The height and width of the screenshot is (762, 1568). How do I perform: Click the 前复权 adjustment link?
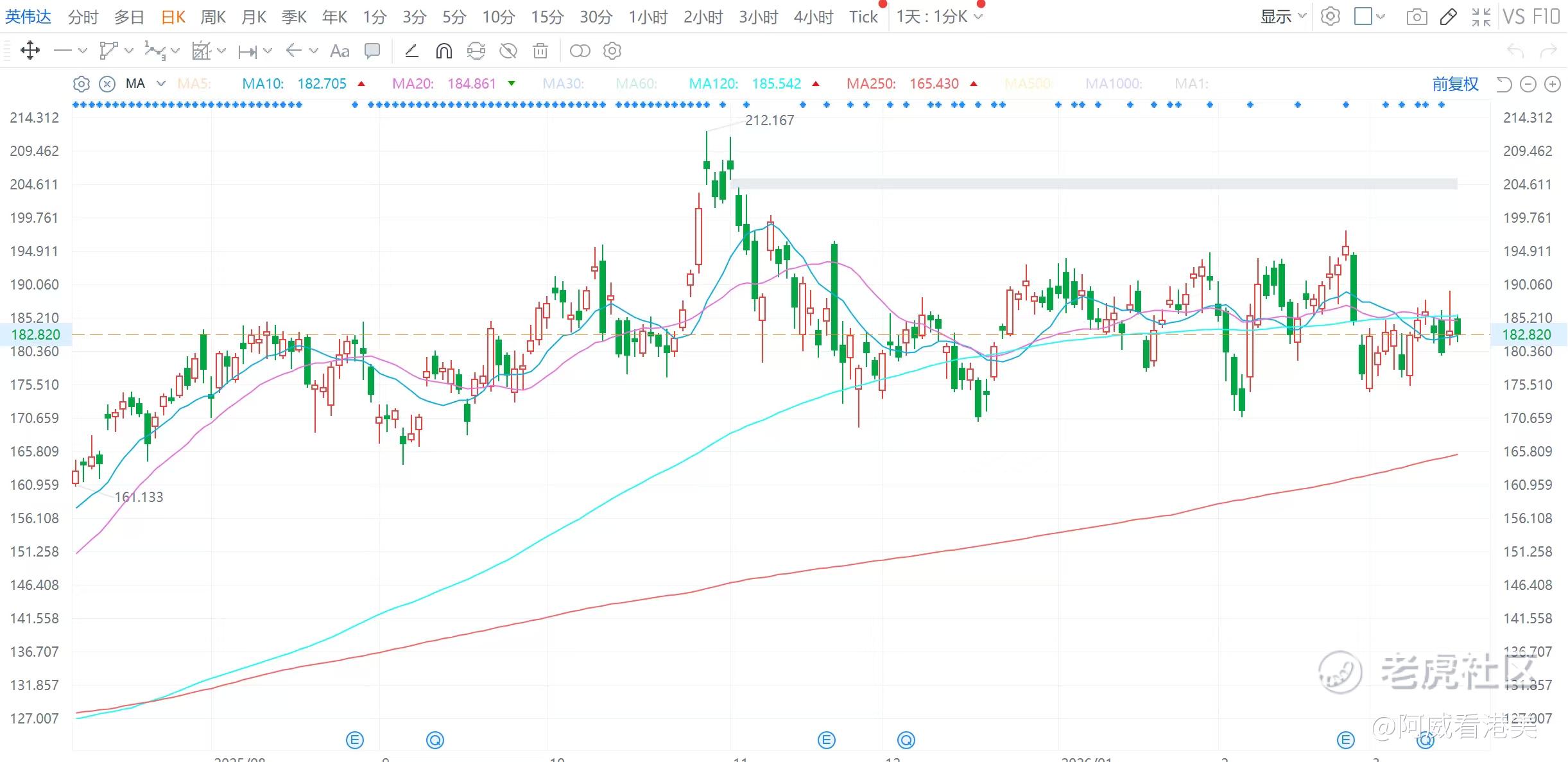pos(1455,84)
